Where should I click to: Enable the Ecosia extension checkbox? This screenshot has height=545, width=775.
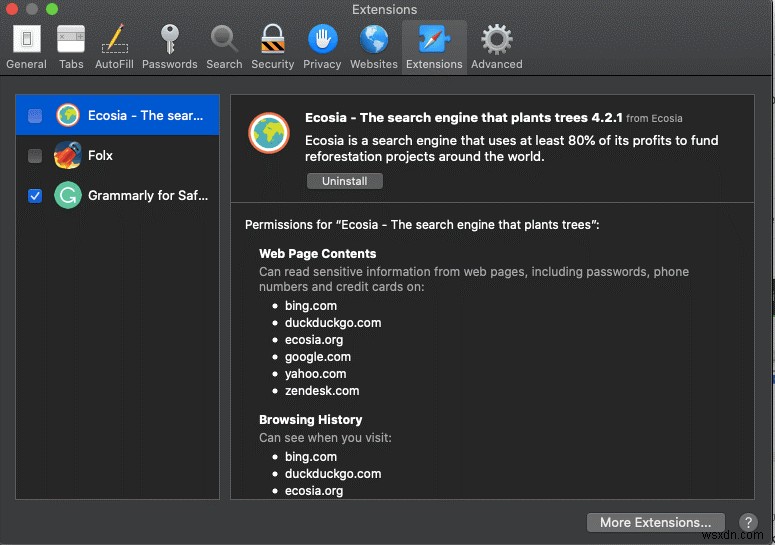tap(35, 116)
